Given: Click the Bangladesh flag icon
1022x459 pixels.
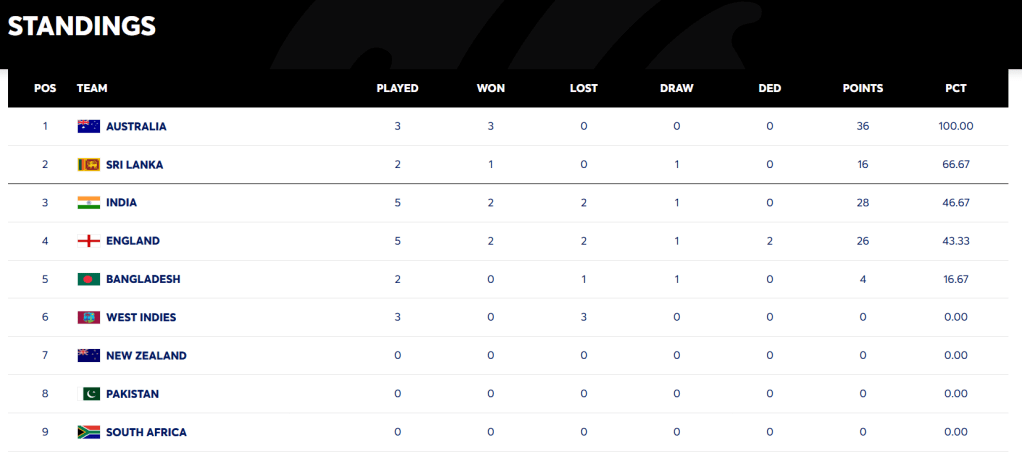Looking at the screenshot, I should [89, 279].
